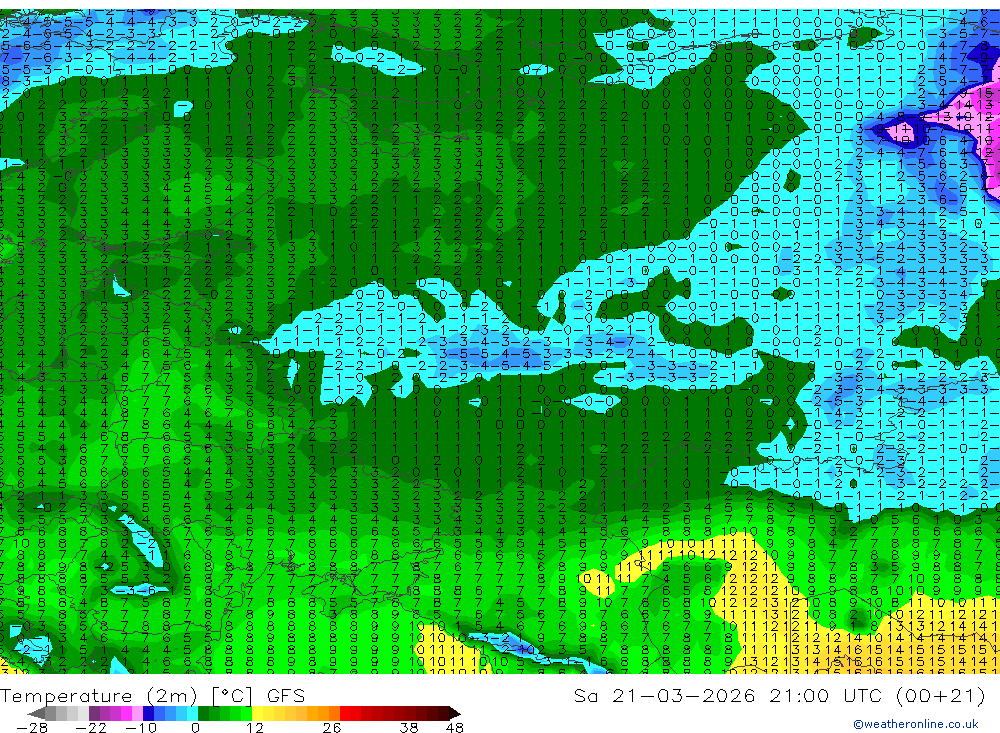Pick the dark maroon right arrow end of the scale
Screen dimensions: 1000x733
tap(455, 714)
